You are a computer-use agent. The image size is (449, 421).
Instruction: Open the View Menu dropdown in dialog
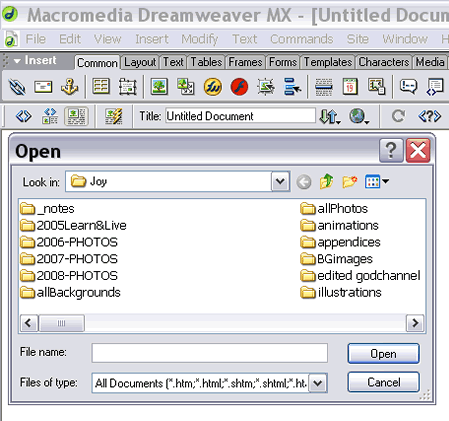[x=377, y=182]
